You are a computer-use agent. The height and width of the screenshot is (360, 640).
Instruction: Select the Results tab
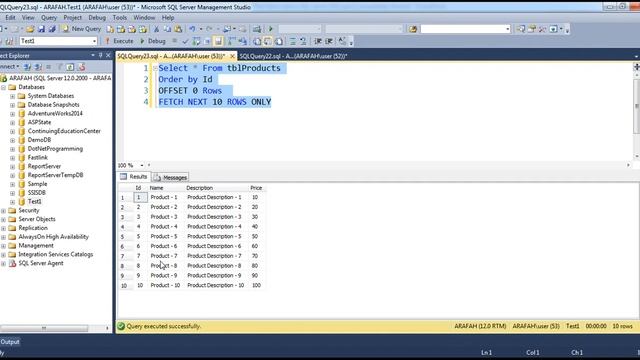134,177
